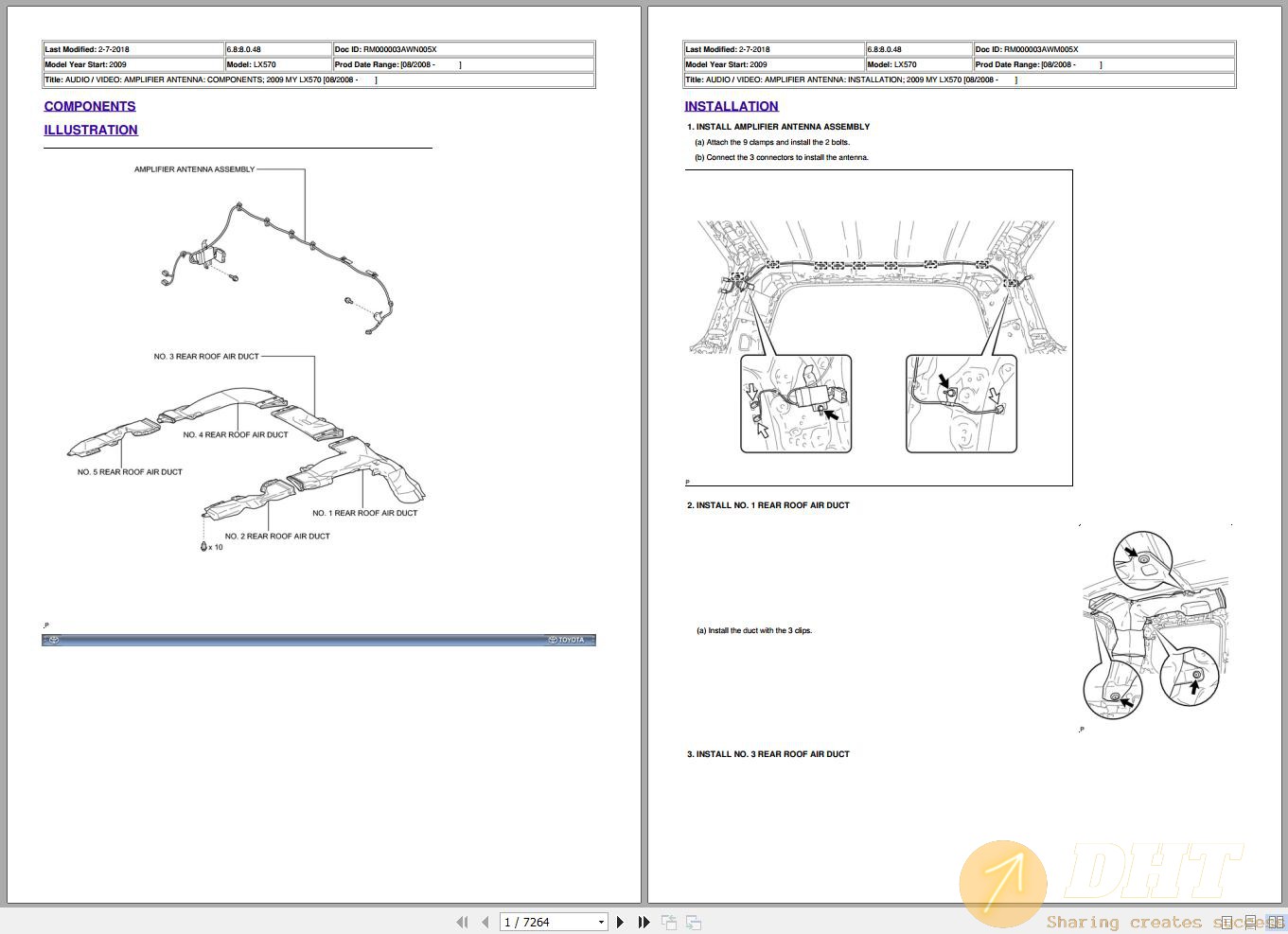The height and width of the screenshot is (934, 1288).
Task: Click the go to previous view icon
Action: (669, 922)
